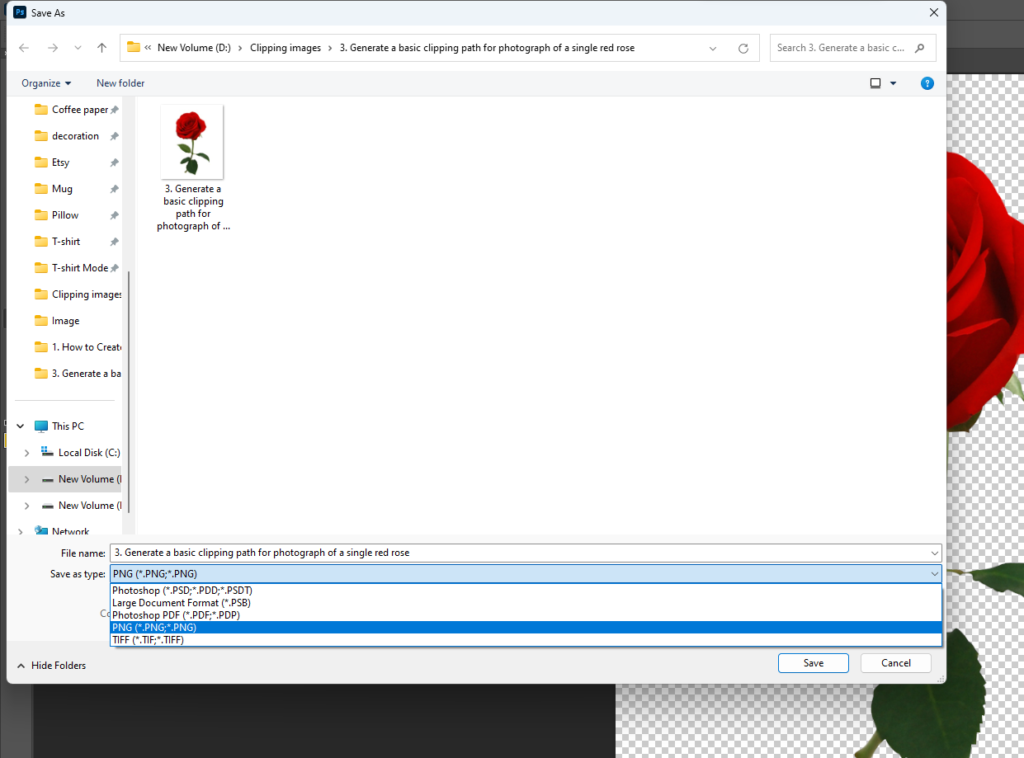The height and width of the screenshot is (758, 1024).
Task: Select Network in navigation pane
Action: pyautogui.click(x=63, y=531)
